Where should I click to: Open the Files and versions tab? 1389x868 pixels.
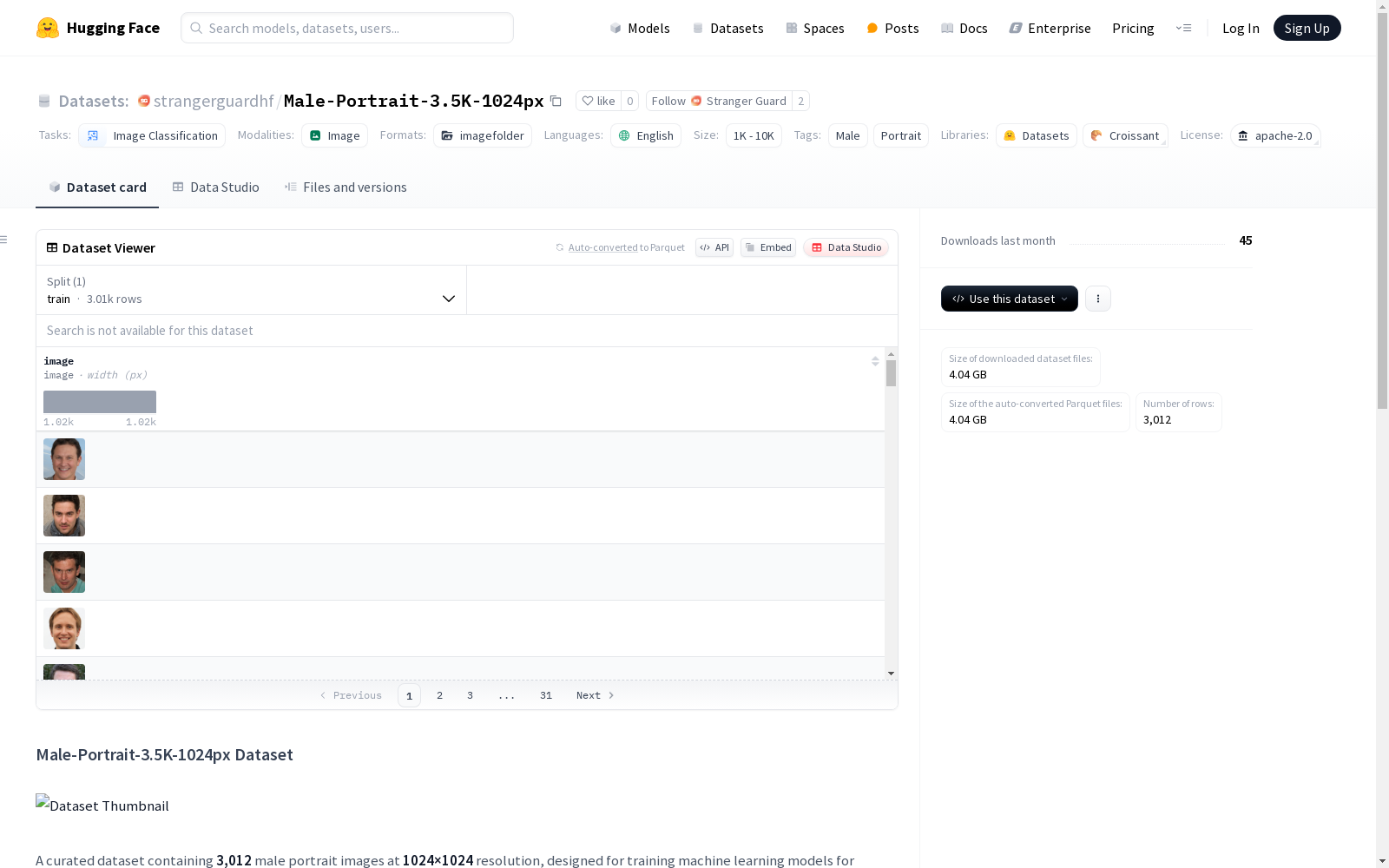pos(346,187)
